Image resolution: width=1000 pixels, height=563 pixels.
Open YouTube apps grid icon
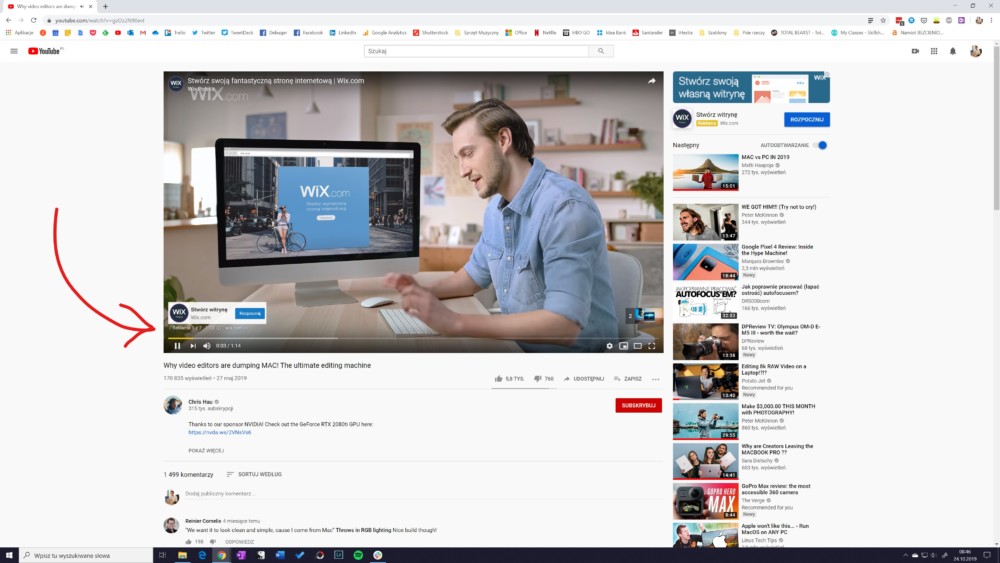[934, 51]
